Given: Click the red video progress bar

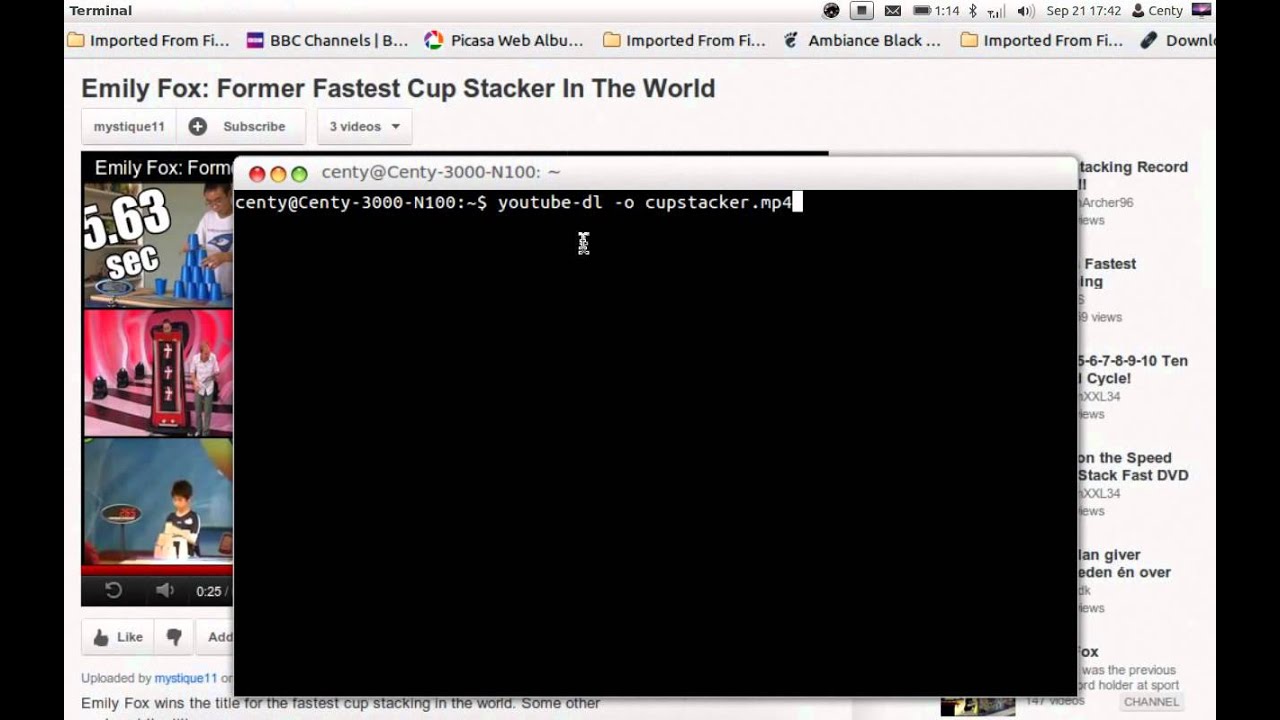Looking at the screenshot, I should click(x=157, y=570).
